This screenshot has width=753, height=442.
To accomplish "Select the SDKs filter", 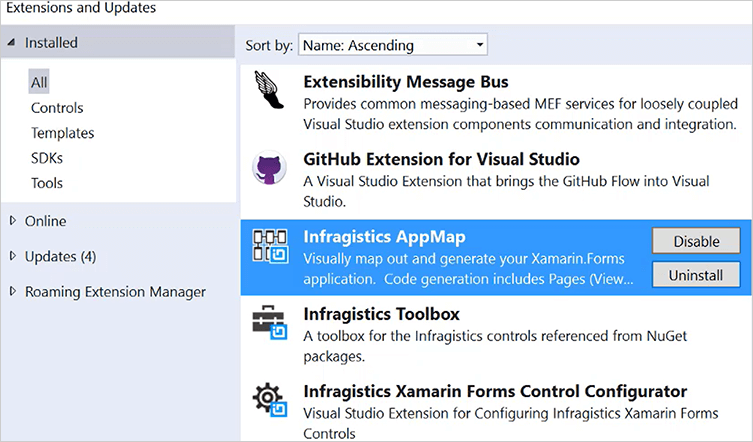I will point(47,158).
